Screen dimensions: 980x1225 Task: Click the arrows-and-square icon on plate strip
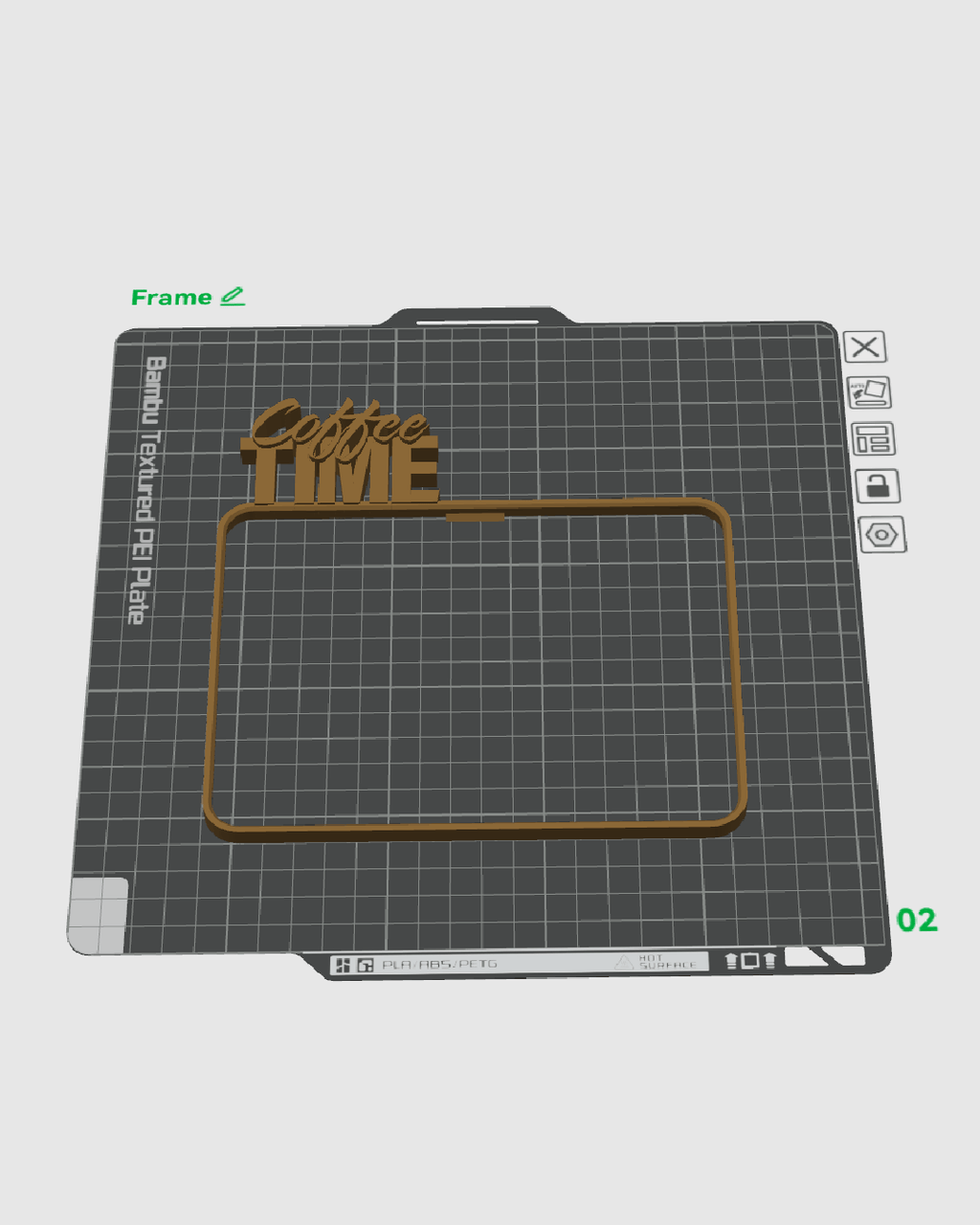(x=750, y=960)
